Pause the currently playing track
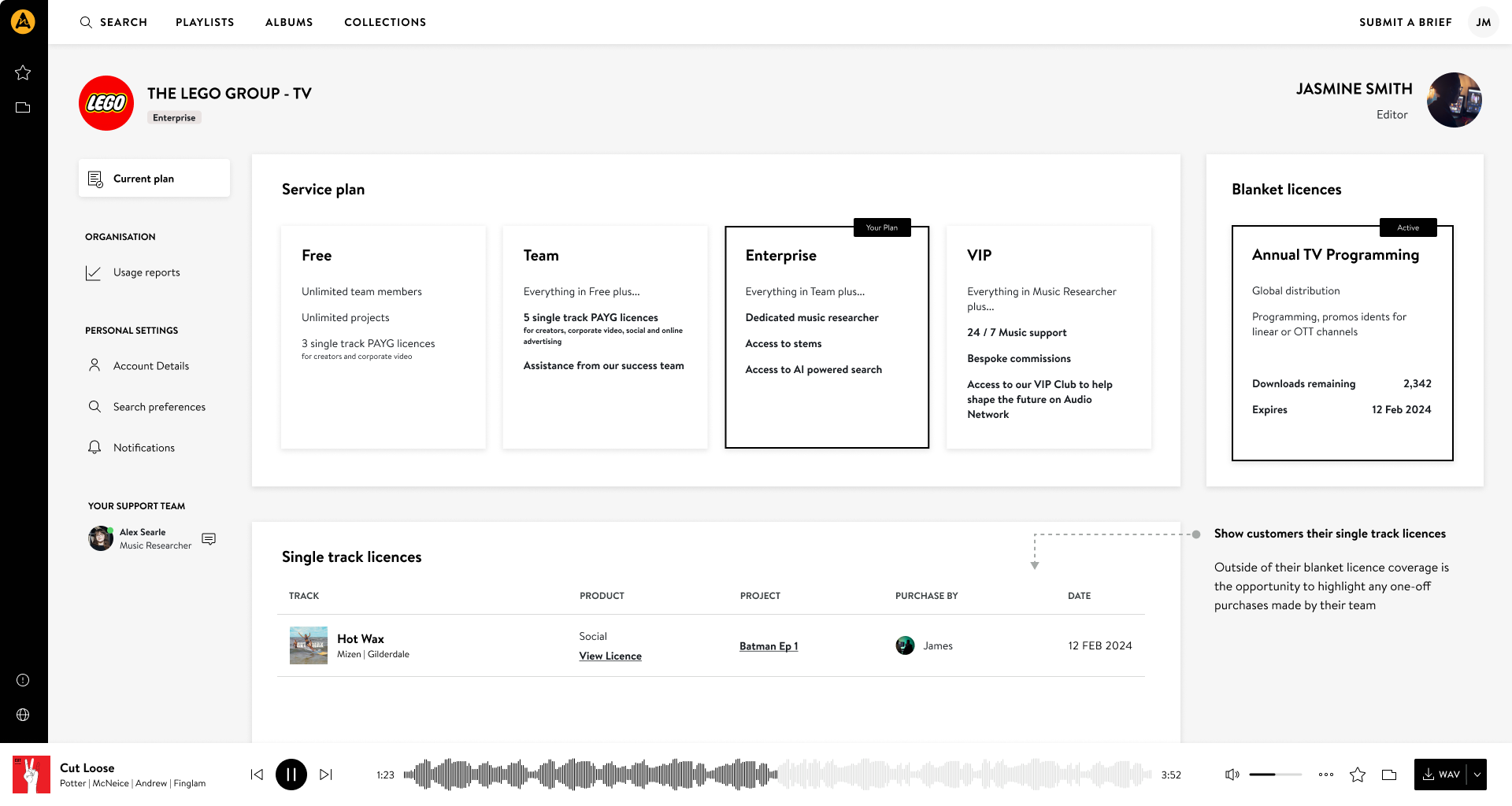The width and height of the screenshot is (1512, 806). coord(291,775)
